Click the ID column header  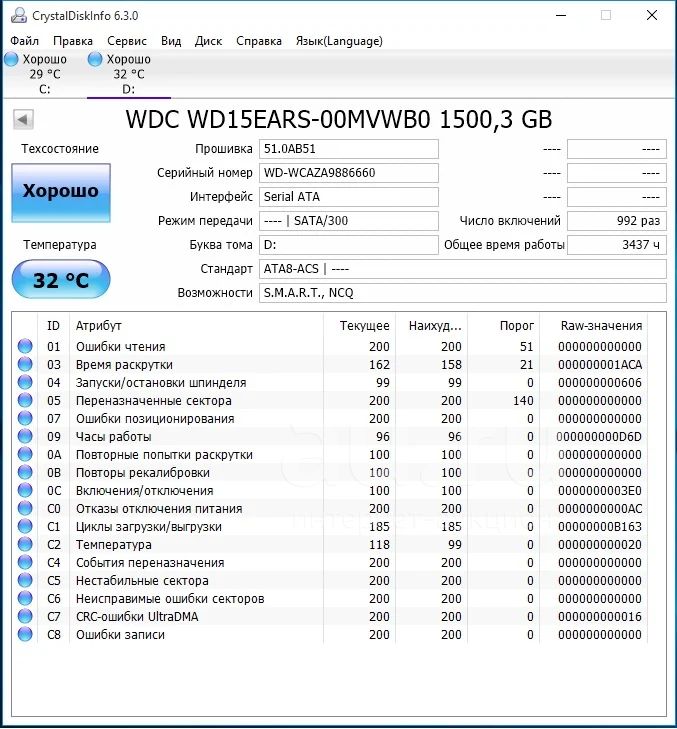53,325
